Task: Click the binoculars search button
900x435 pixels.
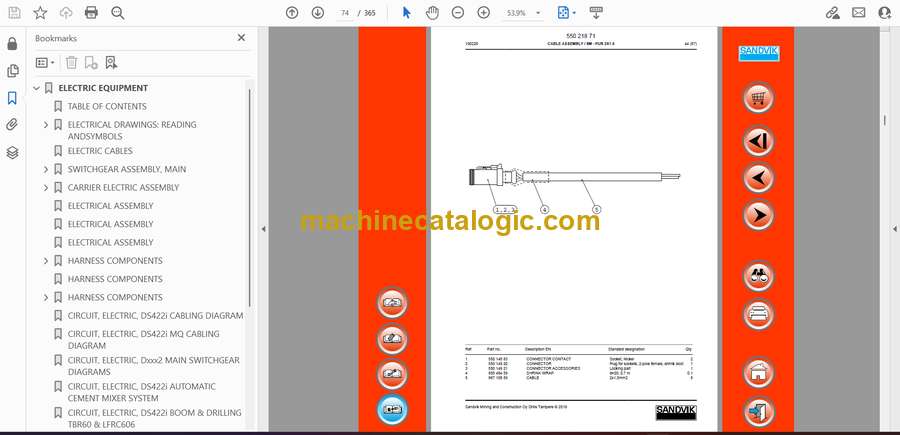Action: point(758,276)
